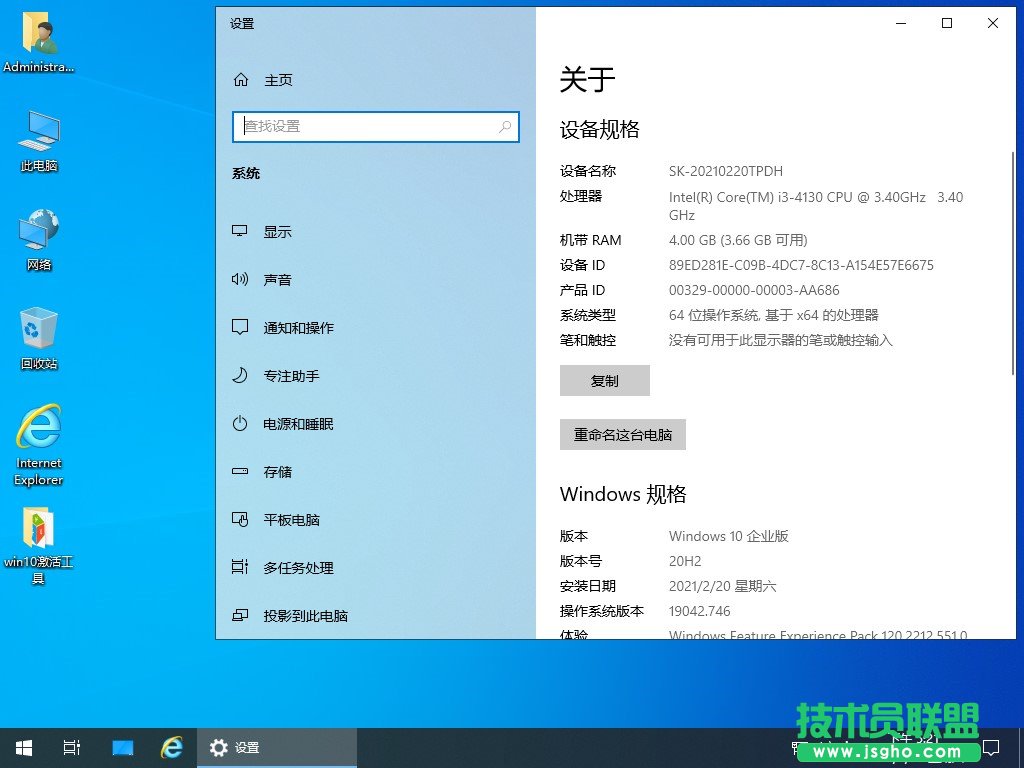Click the magnifier icon in the search box

[x=505, y=126]
